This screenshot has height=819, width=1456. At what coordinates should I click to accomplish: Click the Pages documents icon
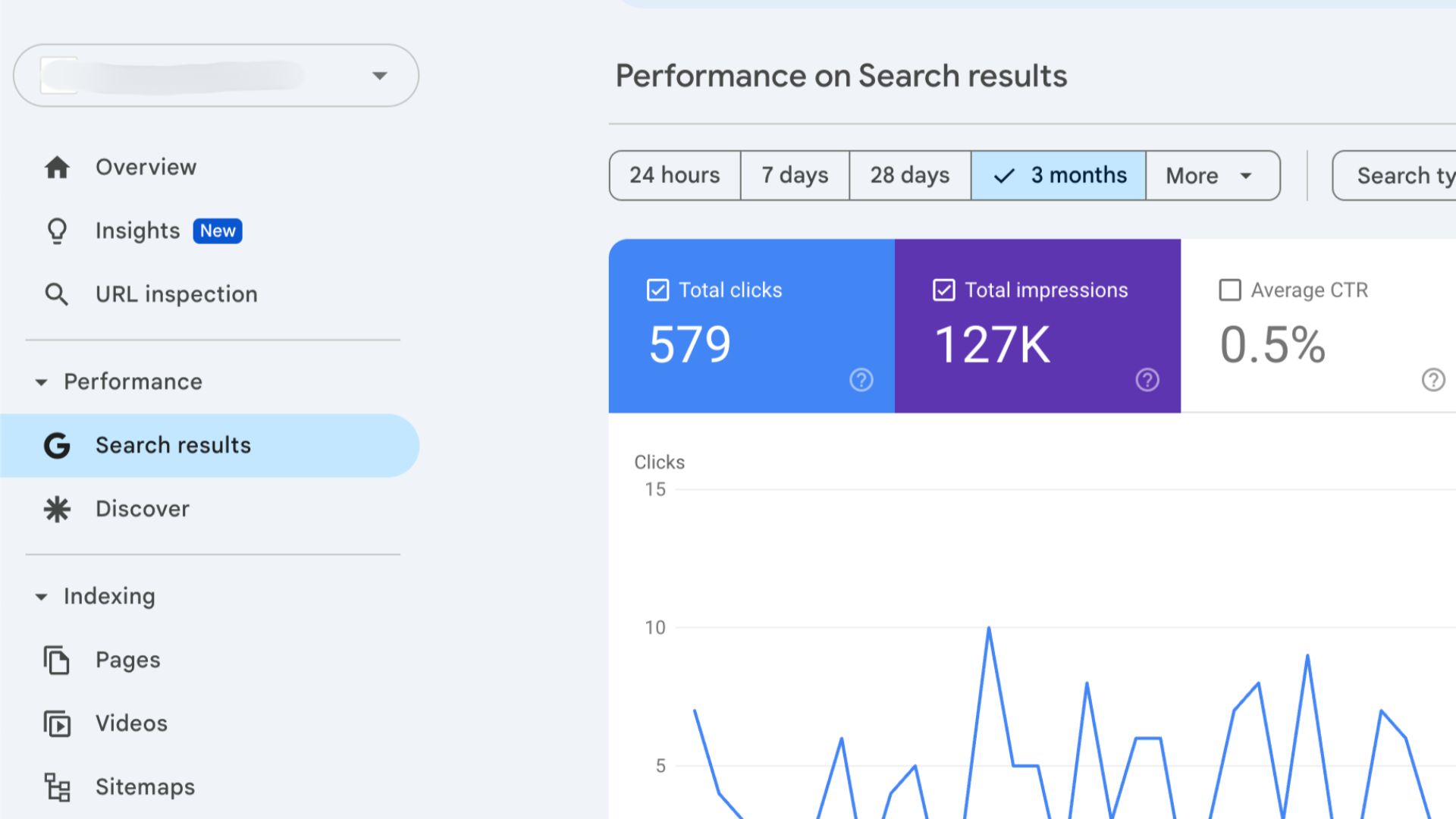57,660
